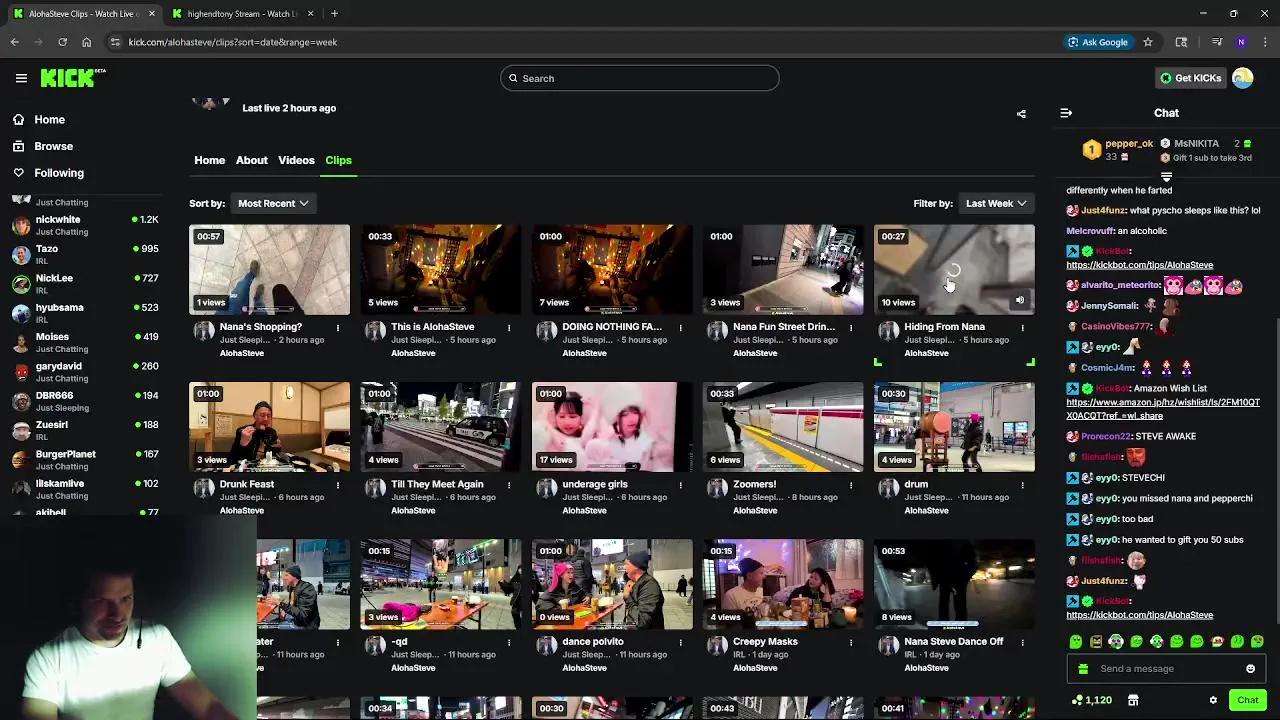
Task: Open user profile avatar
Action: pyautogui.click(x=1243, y=78)
